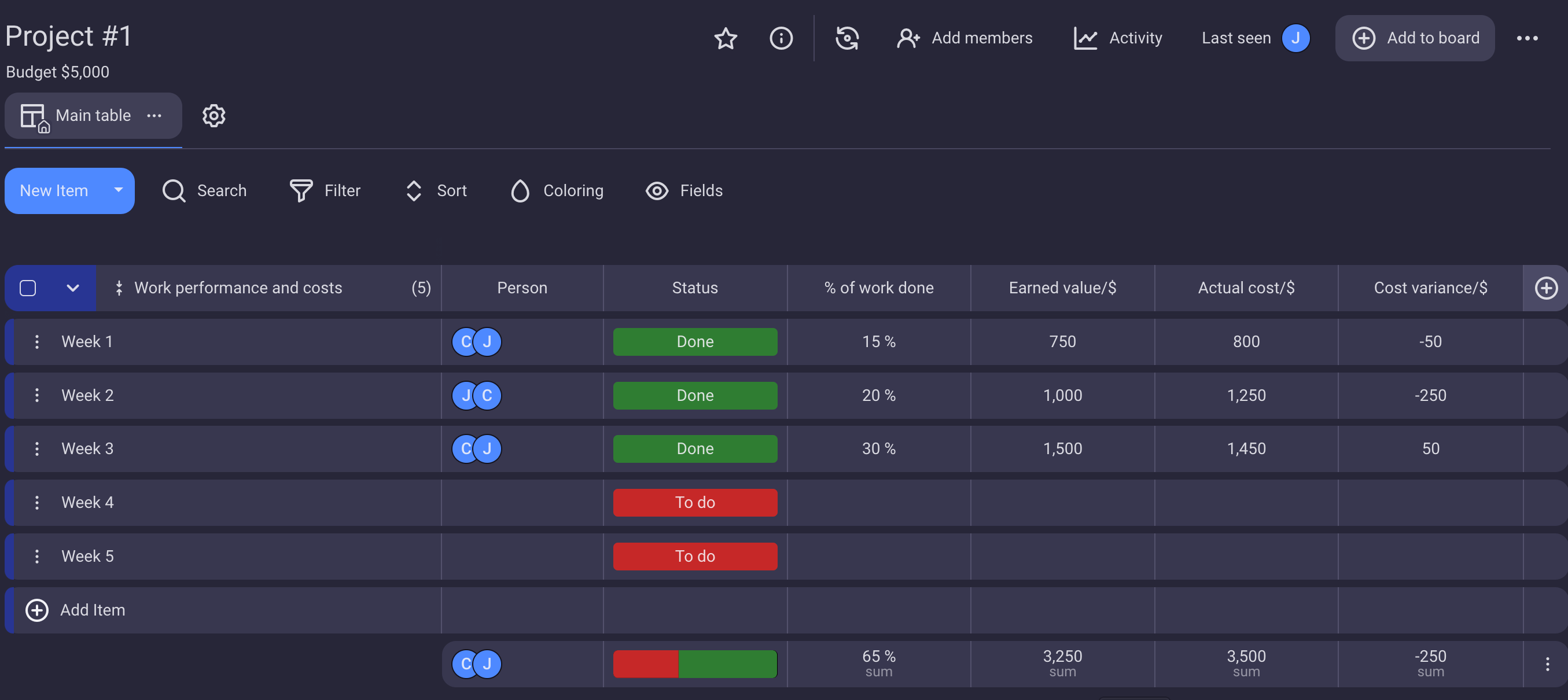1568x700 pixels.
Task: Open the Search tool
Action: 204,190
